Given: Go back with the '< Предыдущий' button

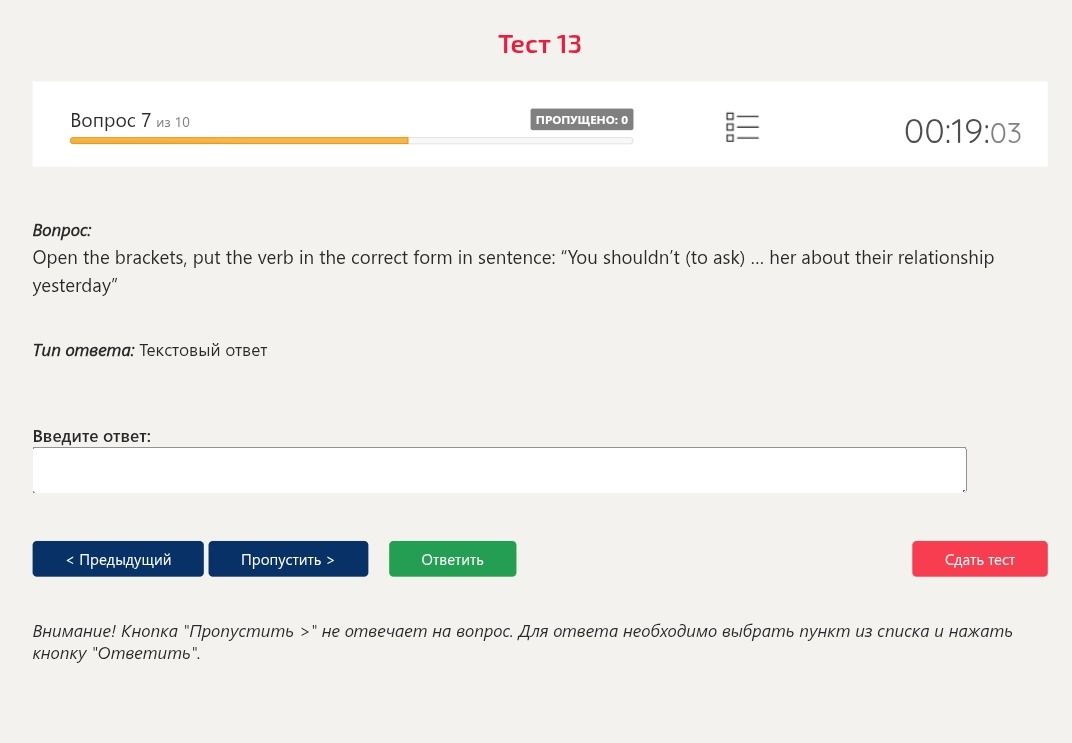Looking at the screenshot, I should click(x=118, y=559).
